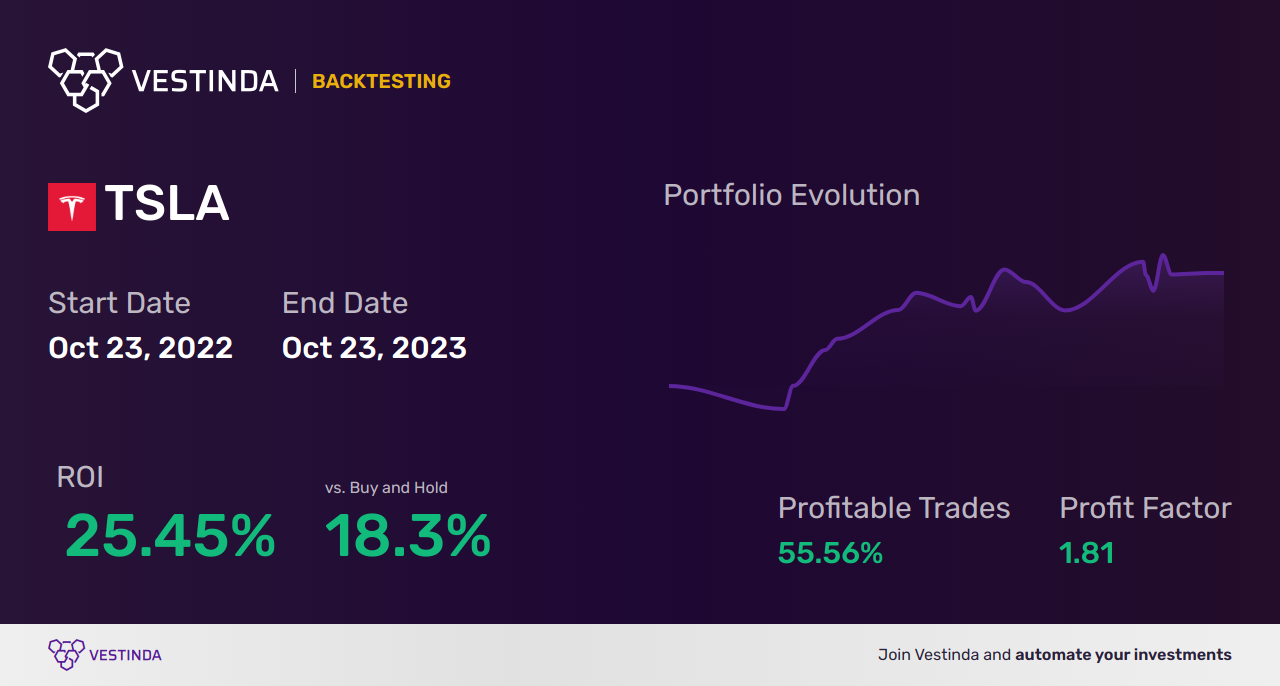Click the red Tesla logo icon
This screenshot has height=686, width=1280.
72,207
